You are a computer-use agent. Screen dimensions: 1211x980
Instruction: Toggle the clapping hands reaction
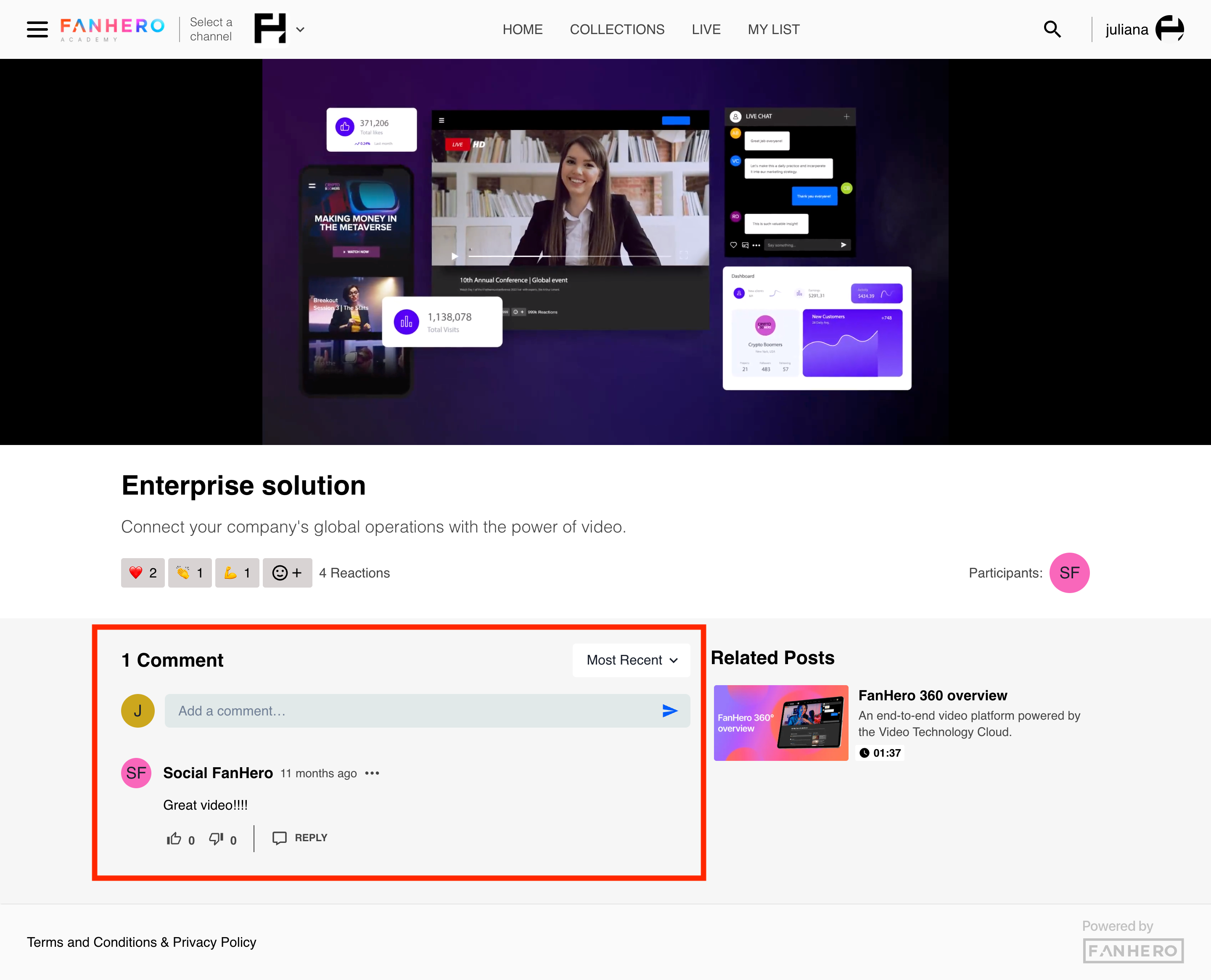[190, 573]
